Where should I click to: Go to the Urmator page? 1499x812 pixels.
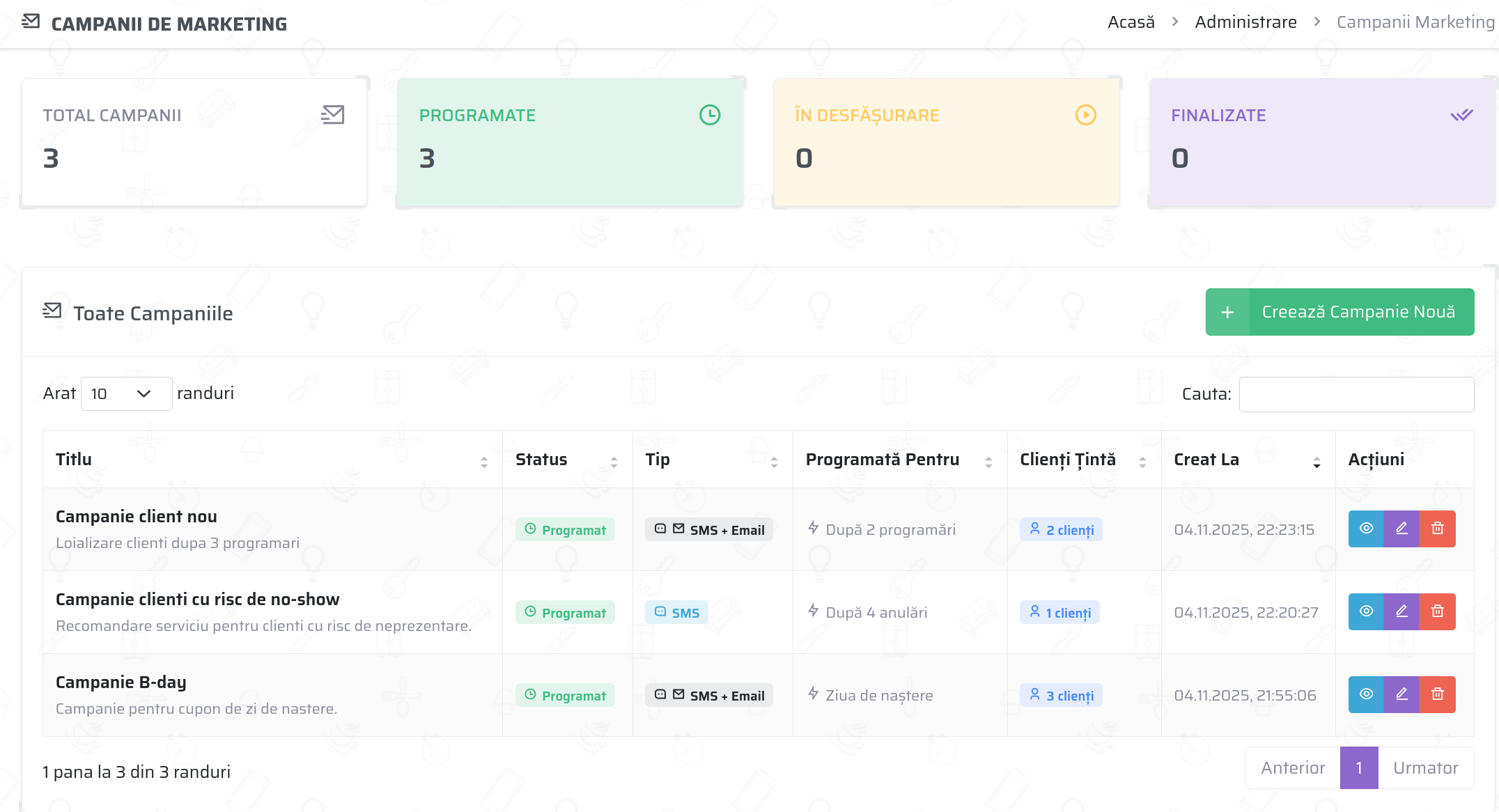[x=1425, y=767]
